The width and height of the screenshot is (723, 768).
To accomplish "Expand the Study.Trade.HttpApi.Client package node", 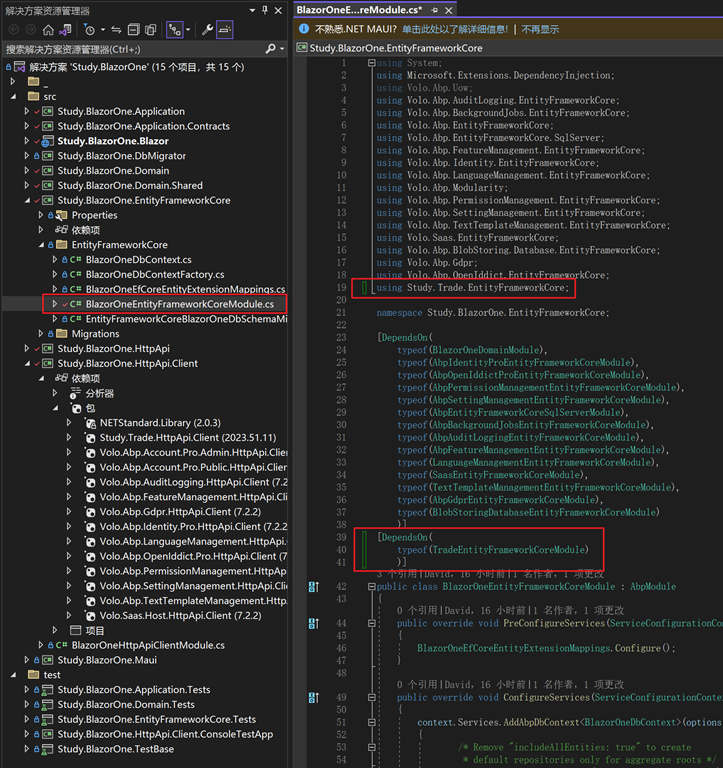I will 69,437.
